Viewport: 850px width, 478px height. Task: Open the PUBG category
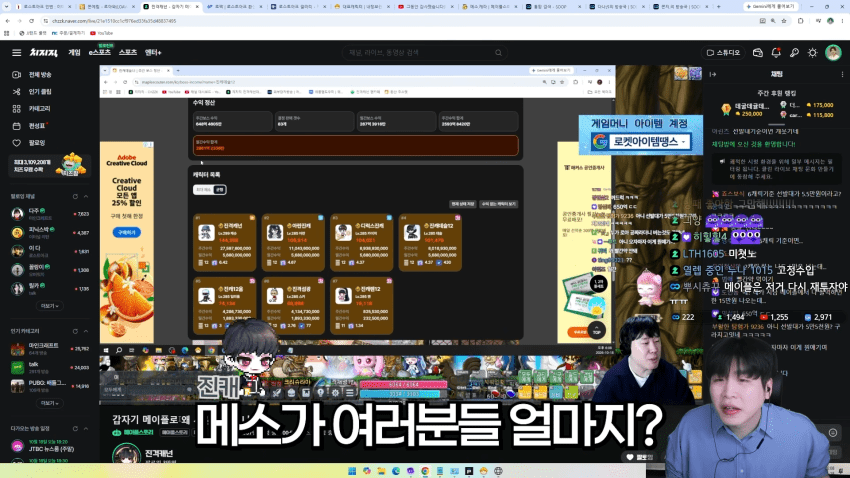coord(49,386)
